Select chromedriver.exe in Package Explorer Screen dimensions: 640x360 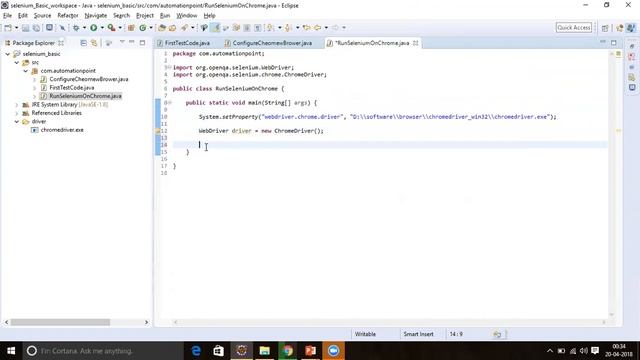pyautogui.click(x=62, y=130)
